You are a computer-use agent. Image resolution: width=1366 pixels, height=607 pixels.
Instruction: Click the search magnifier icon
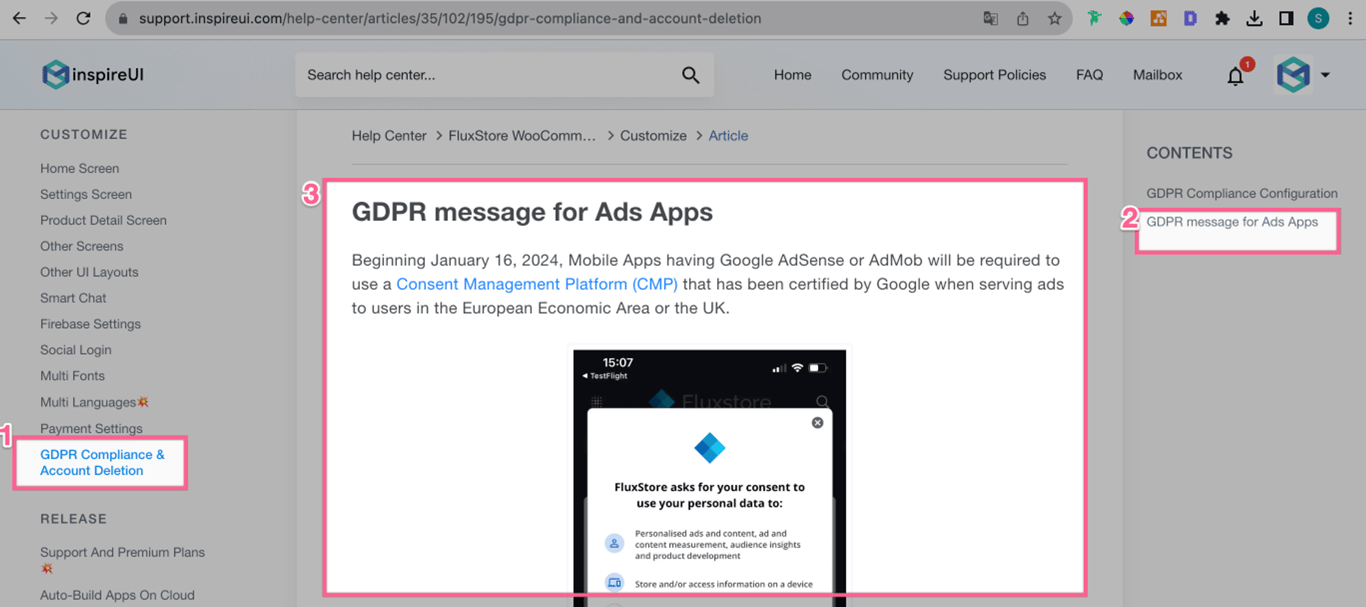point(690,75)
